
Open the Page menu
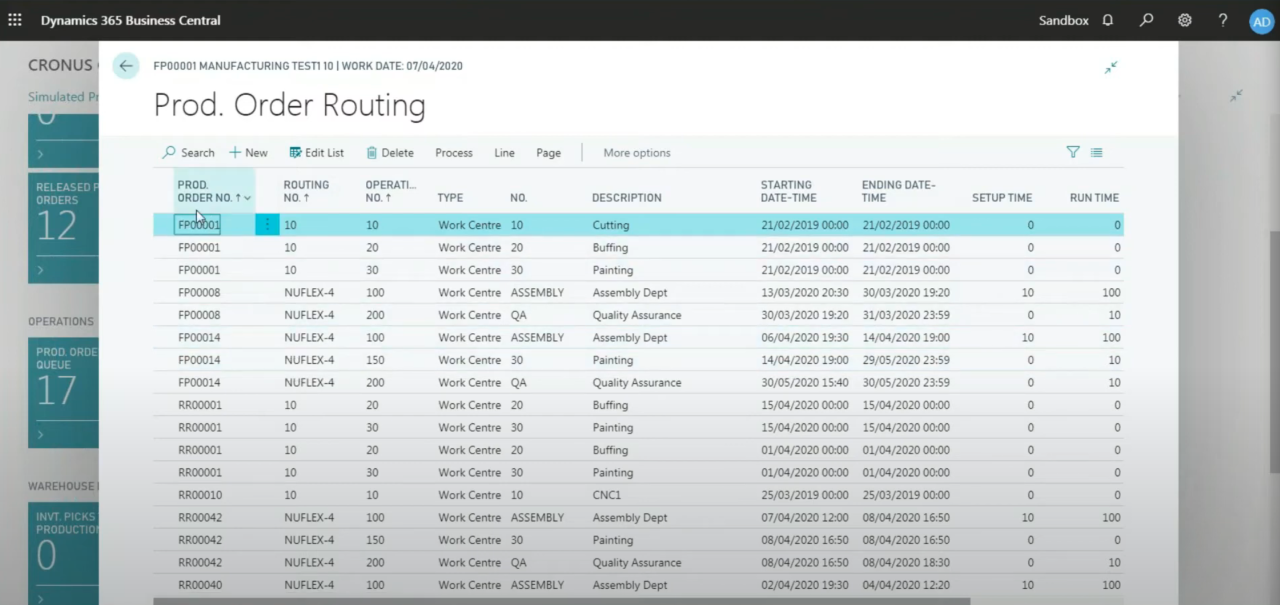[x=548, y=153]
